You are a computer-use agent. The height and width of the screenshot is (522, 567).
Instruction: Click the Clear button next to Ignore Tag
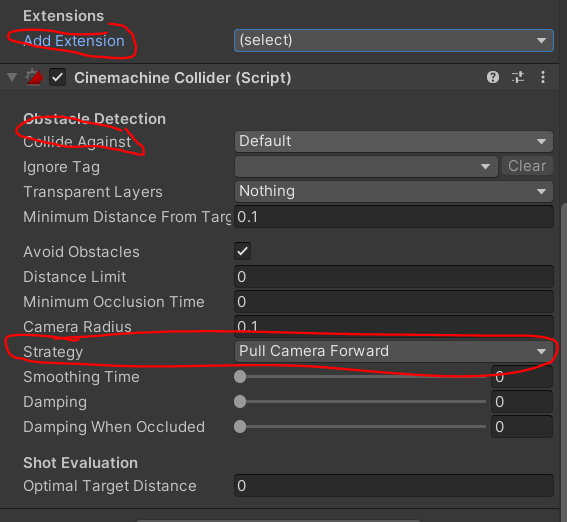[x=527, y=166]
